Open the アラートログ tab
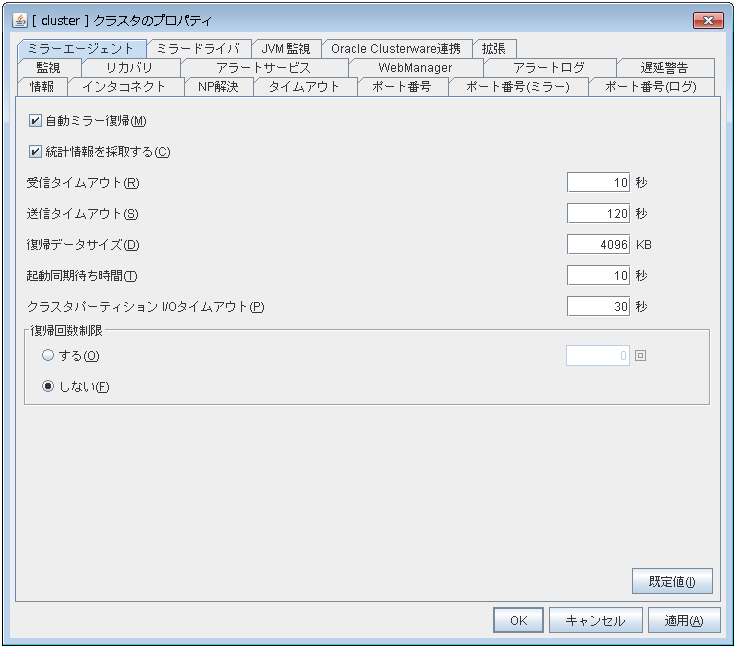This screenshot has width=736, height=648. [x=549, y=68]
